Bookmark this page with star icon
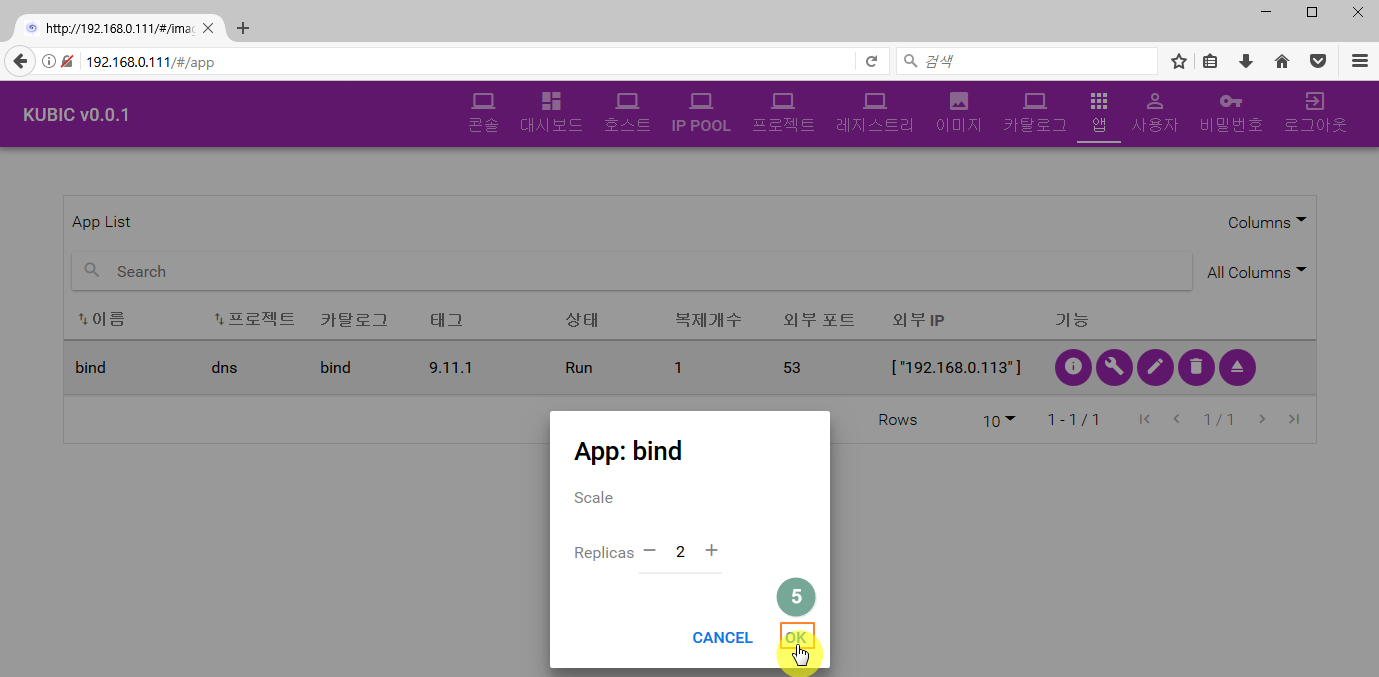 pyautogui.click(x=1179, y=61)
